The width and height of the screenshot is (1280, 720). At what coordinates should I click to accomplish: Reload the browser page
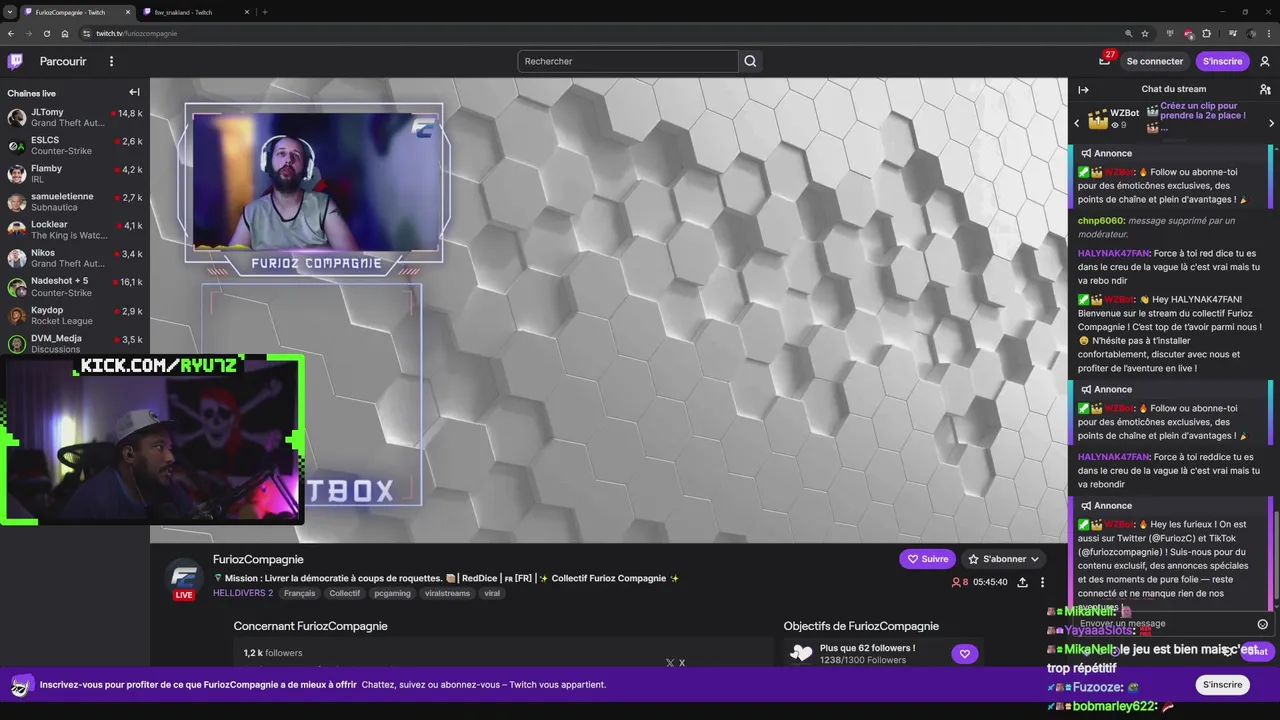point(46,33)
